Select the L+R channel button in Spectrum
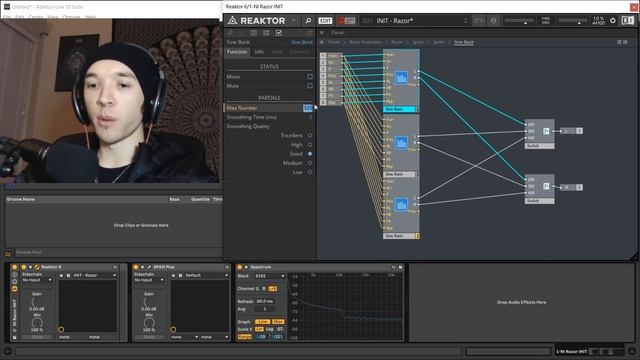The width and height of the screenshot is (640, 360). (x=273, y=289)
